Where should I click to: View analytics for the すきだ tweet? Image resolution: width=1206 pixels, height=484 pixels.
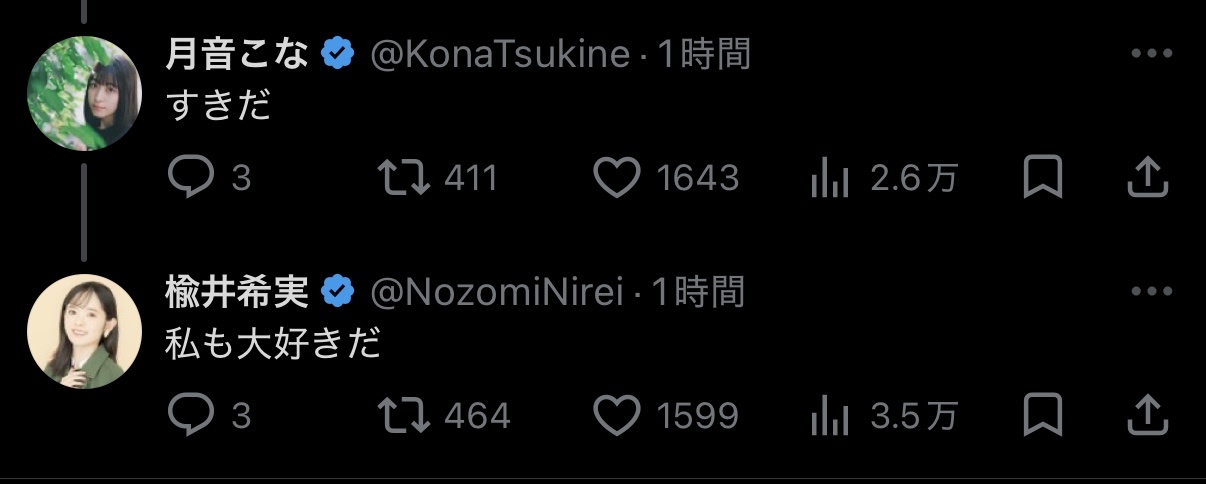pyautogui.click(x=829, y=180)
